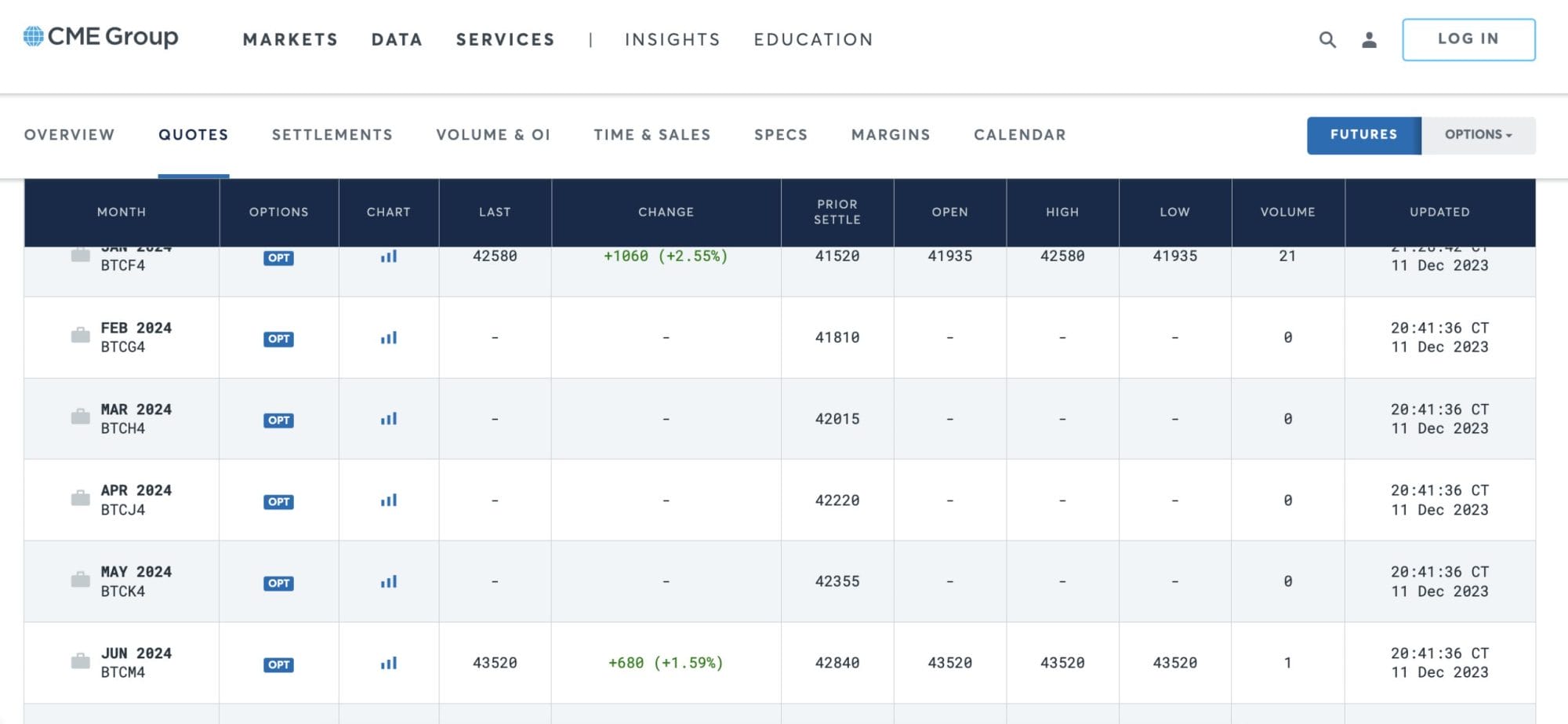Click the OPT button for JUN 2024
The height and width of the screenshot is (724, 1568).
tap(278, 664)
